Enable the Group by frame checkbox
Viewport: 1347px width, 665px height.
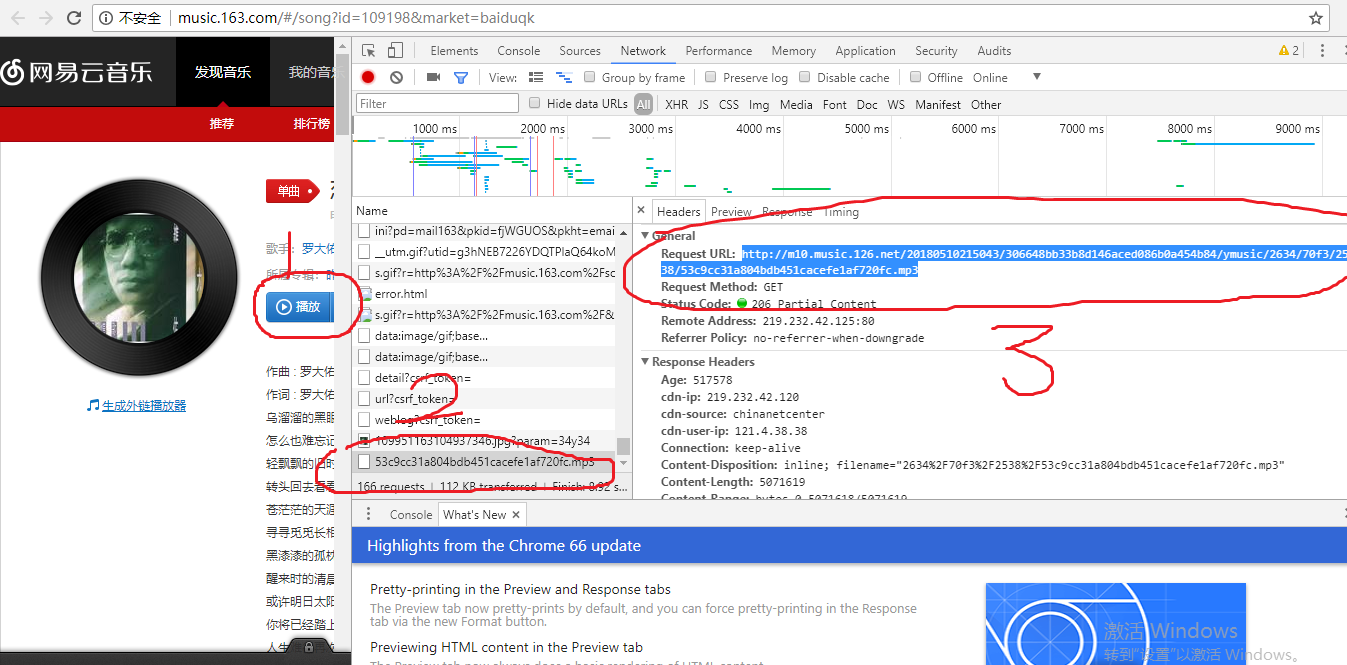(589, 77)
